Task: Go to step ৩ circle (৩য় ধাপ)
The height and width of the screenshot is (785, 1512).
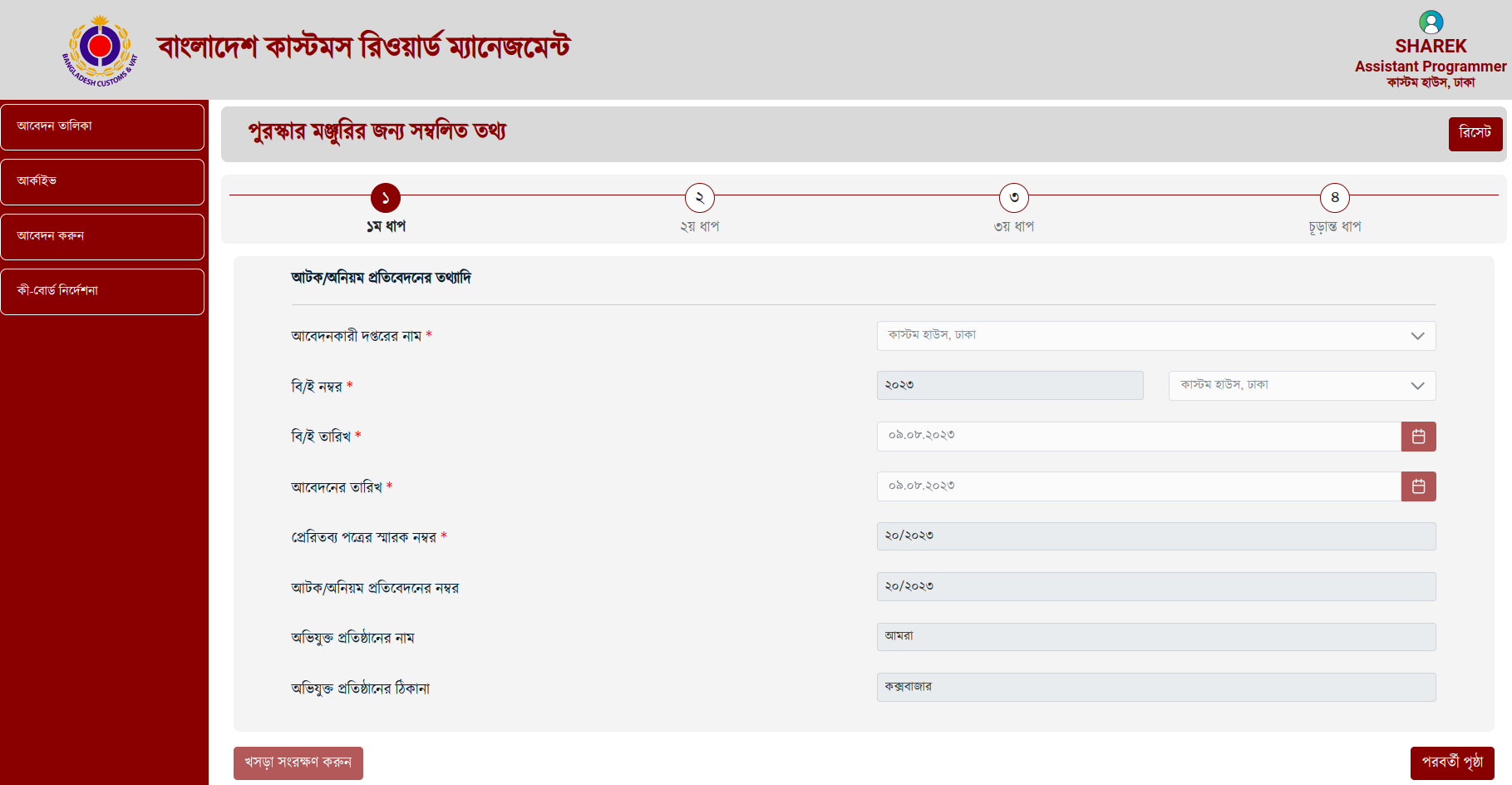Action: [x=1014, y=198]
